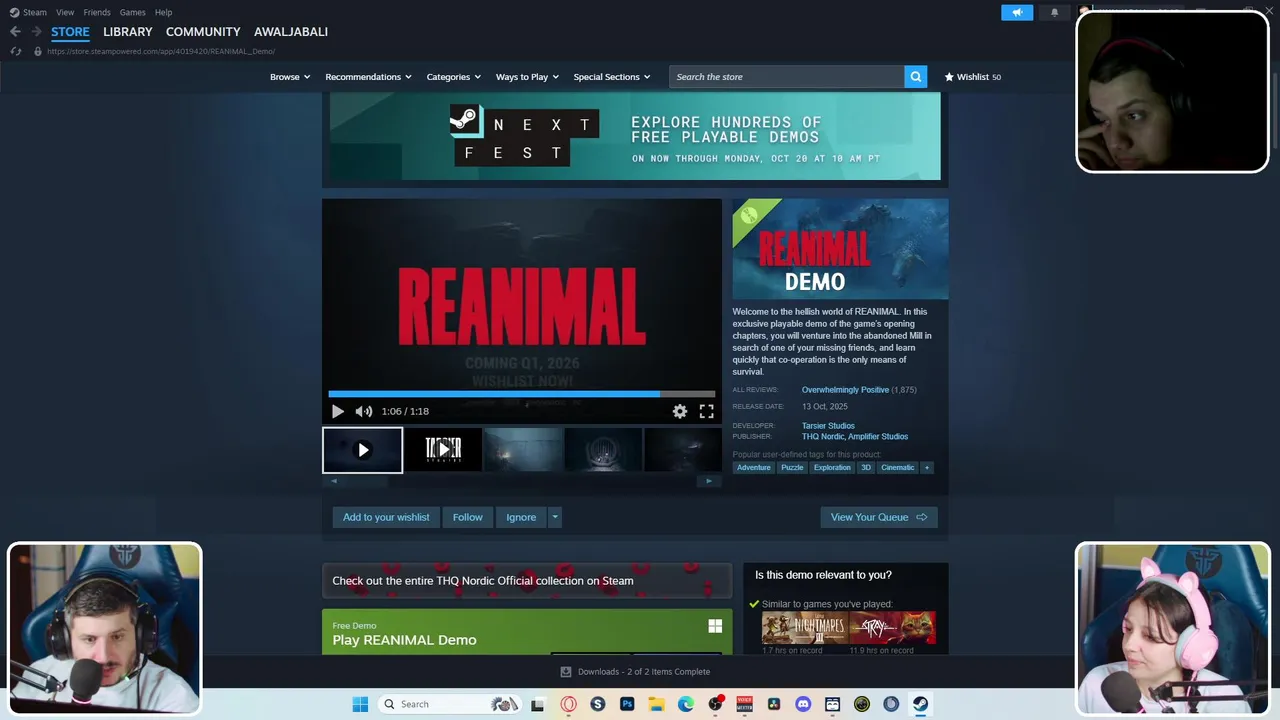The width and height of the screenshot is (1280, 720).
Task: Open THQ Nordic publisher link
Action: 822,437
